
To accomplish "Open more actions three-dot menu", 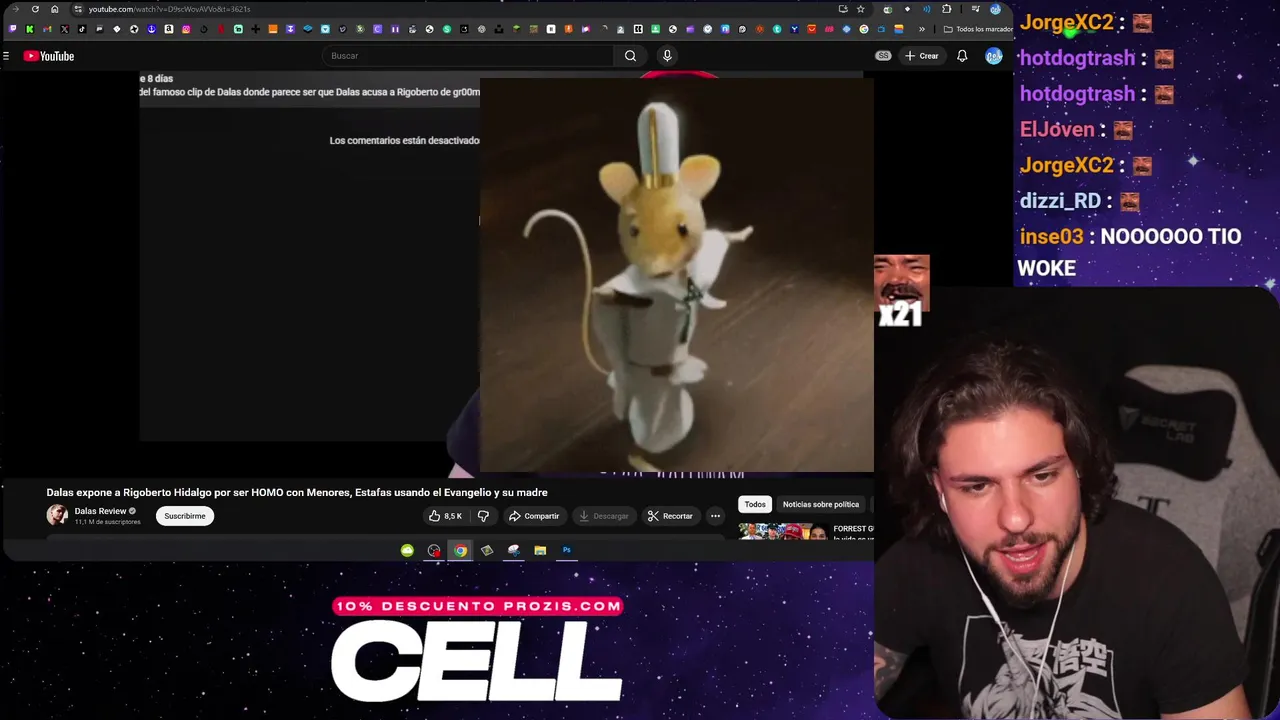I will click(715, 516).
